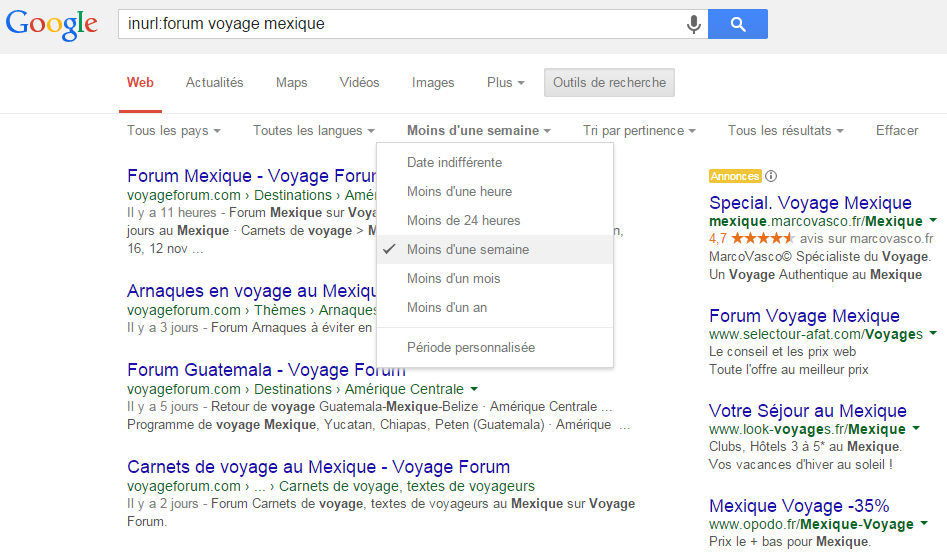
Task: Expand arrow next to mexique.marcovasco.fr URL
Action: (x=933, y=220)
